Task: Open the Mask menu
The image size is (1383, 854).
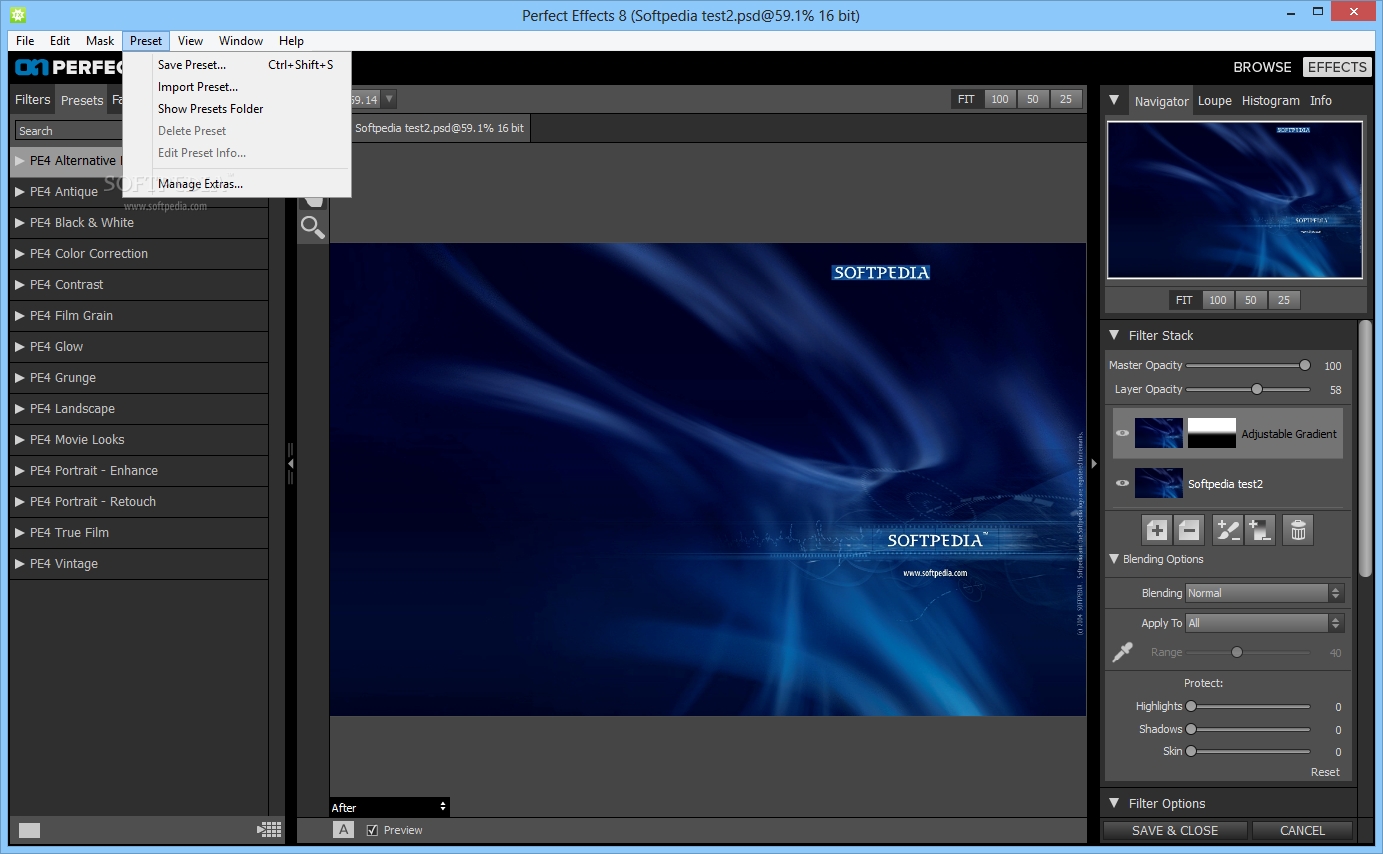Action: [x=100, y=41]
